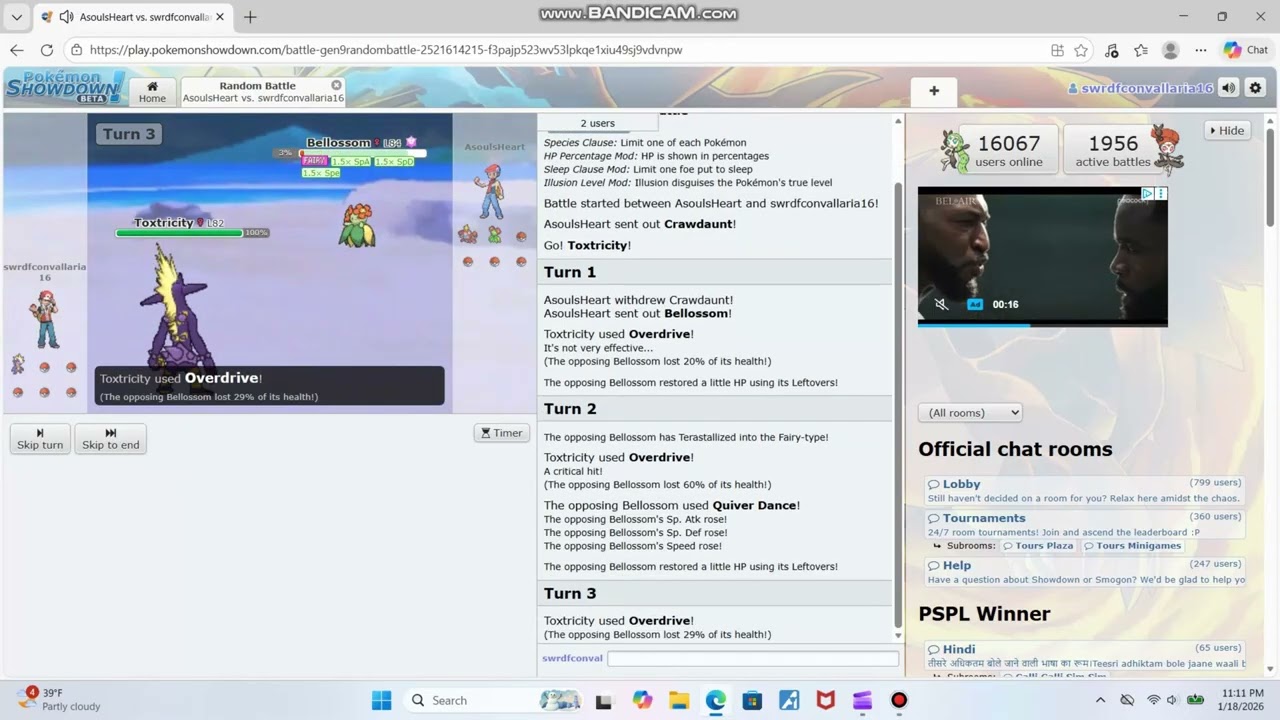
Task: Click the taskbar Search box
Action: point(493,700)
